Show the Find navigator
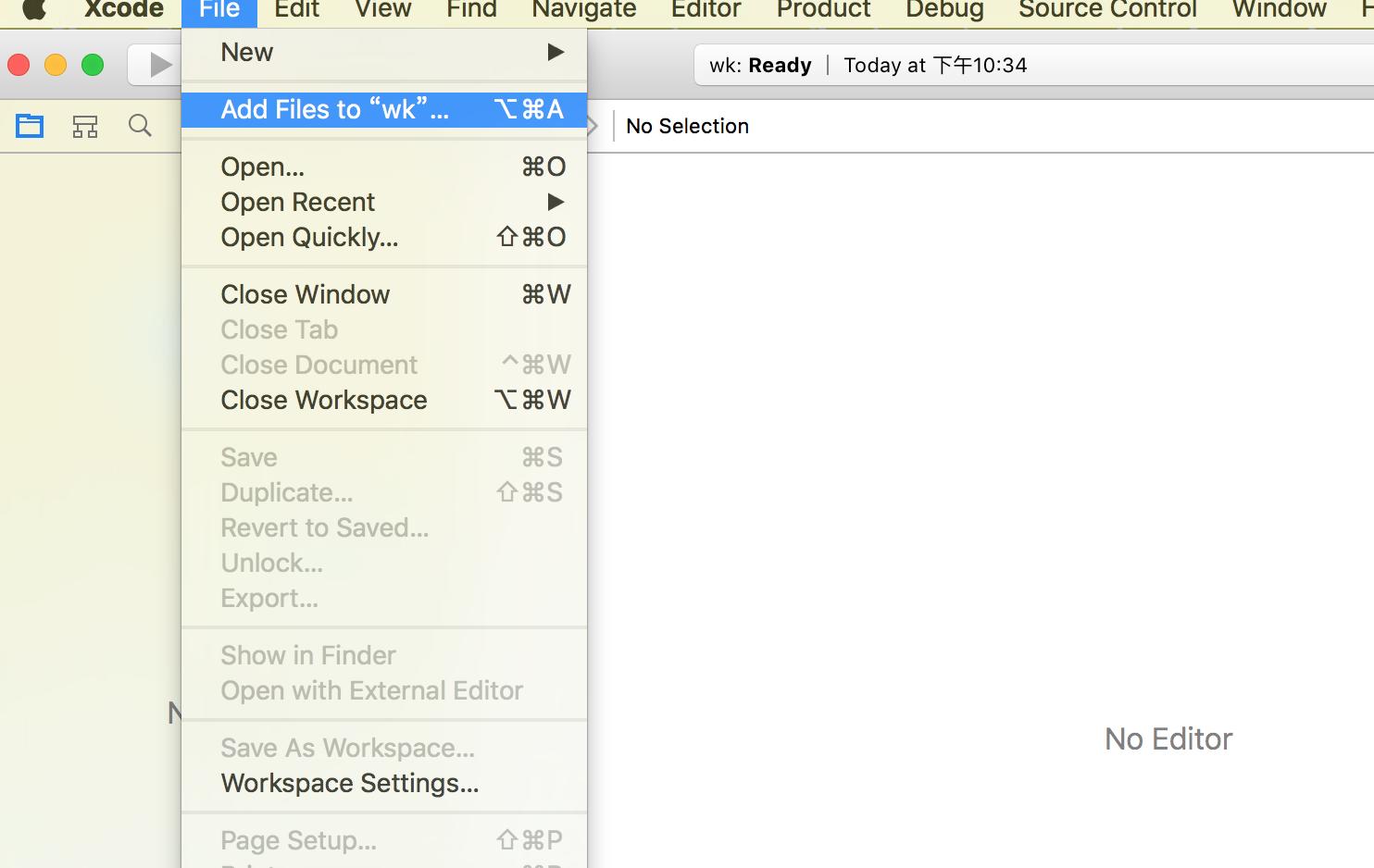1374x868 pixels. (x=140, y=126)
